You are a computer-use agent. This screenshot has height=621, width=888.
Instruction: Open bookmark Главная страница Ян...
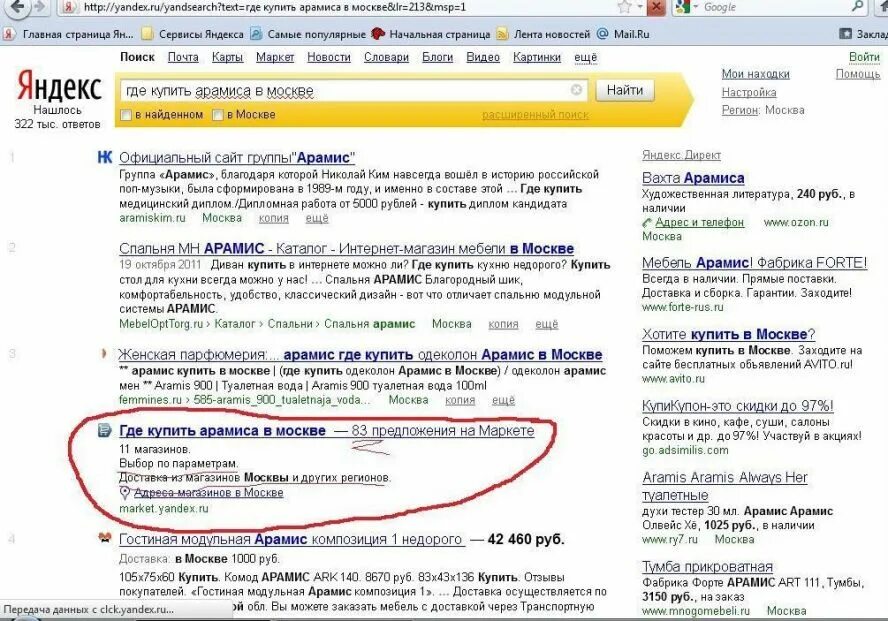pyautogui.click(x=70, y=34)
